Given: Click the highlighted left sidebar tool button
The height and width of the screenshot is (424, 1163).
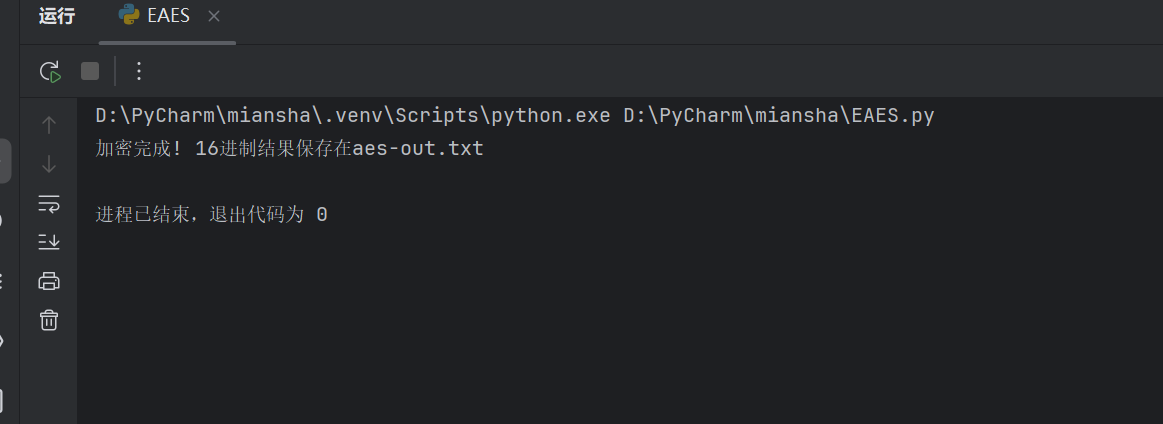Looking at the screenshot, I should (x=5, y=162).
